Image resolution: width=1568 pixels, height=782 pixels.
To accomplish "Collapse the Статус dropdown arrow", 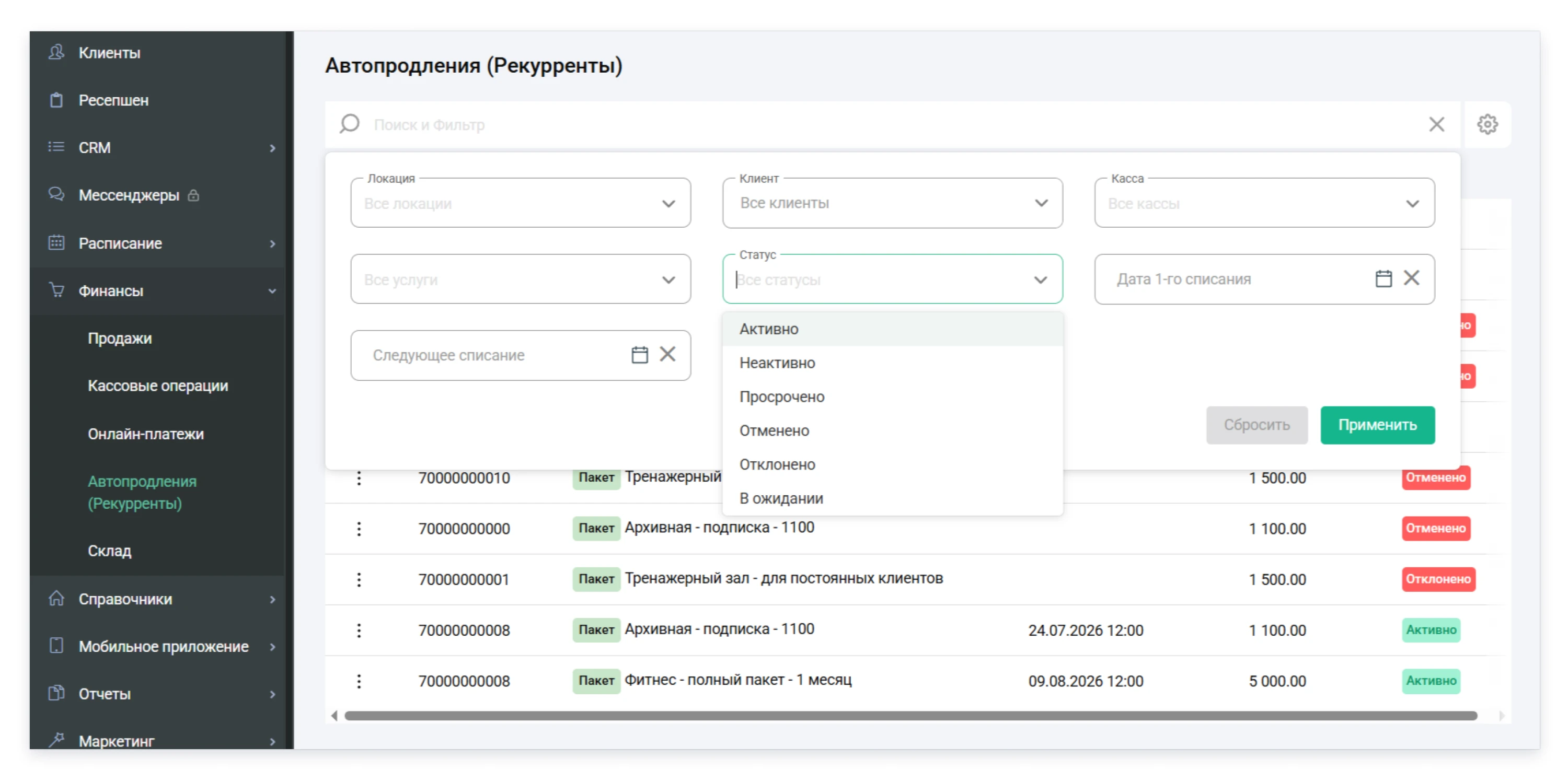I will (1040, 280).
